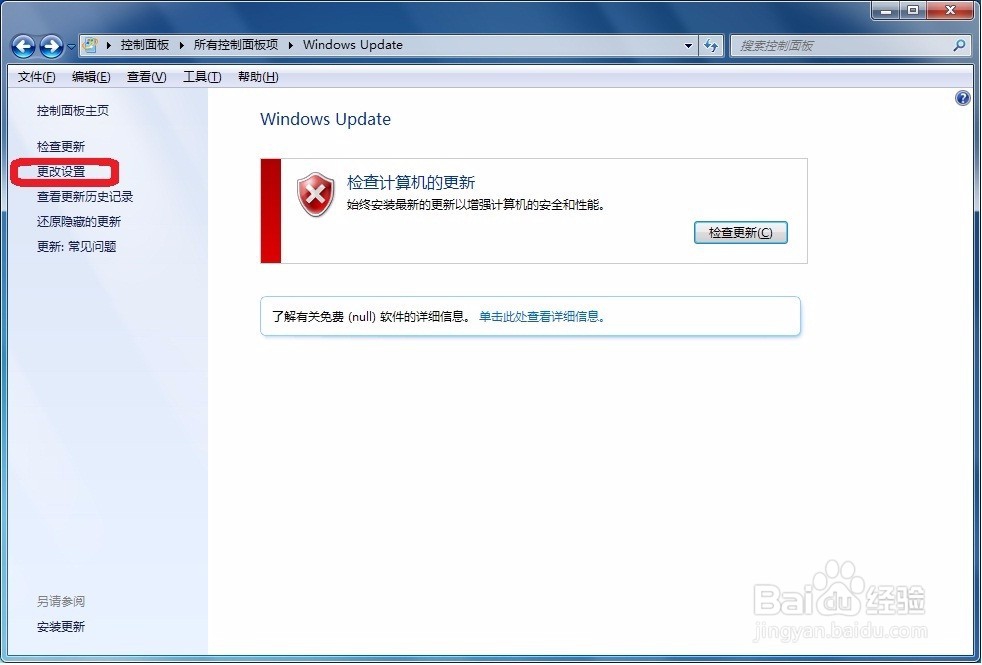Open recent pages dropdown beside Forward button

tap(71, 46)
